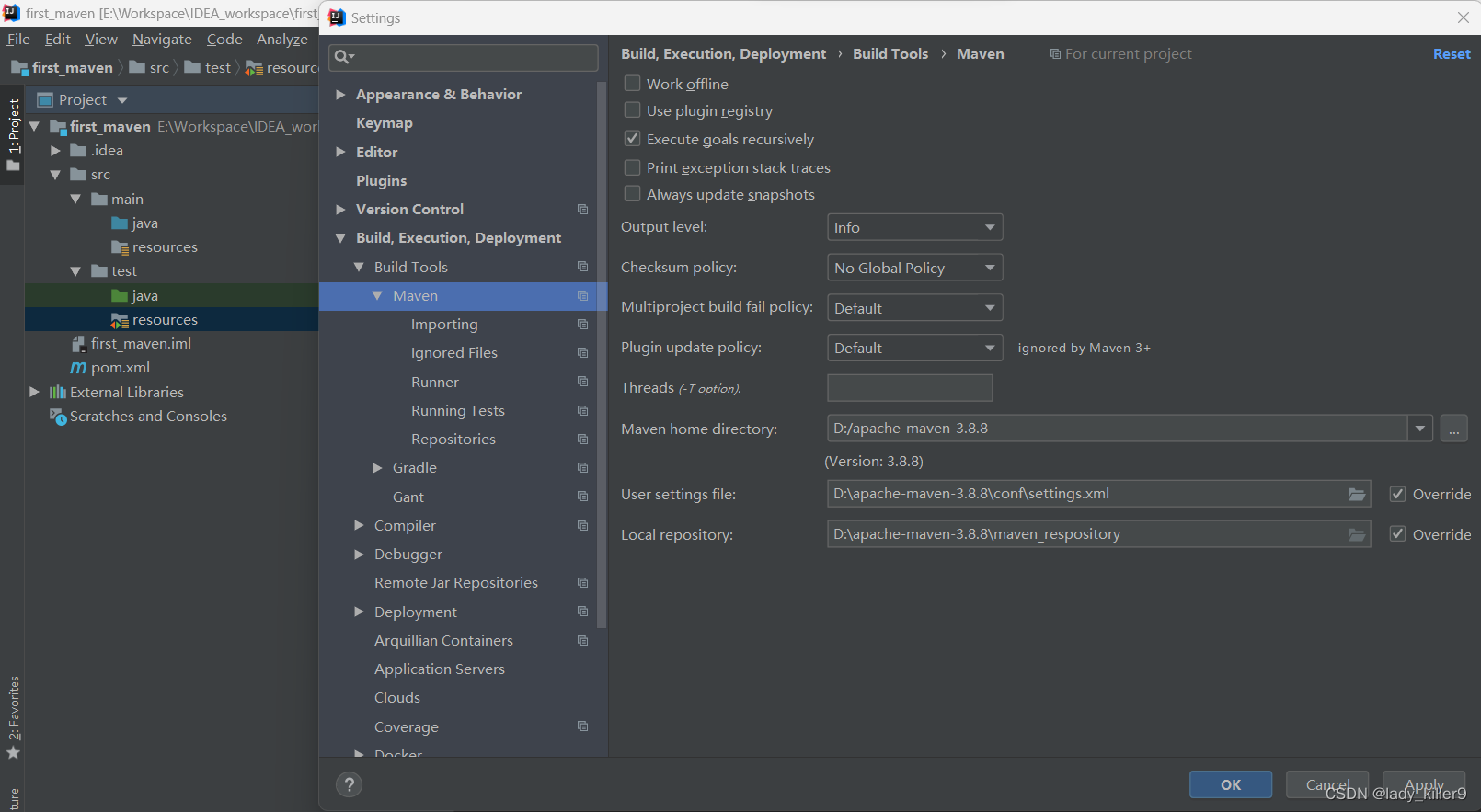Open the Checksum policy dropdown
The height and width of the screenshot is (812, 1481).
click(914, 268)
